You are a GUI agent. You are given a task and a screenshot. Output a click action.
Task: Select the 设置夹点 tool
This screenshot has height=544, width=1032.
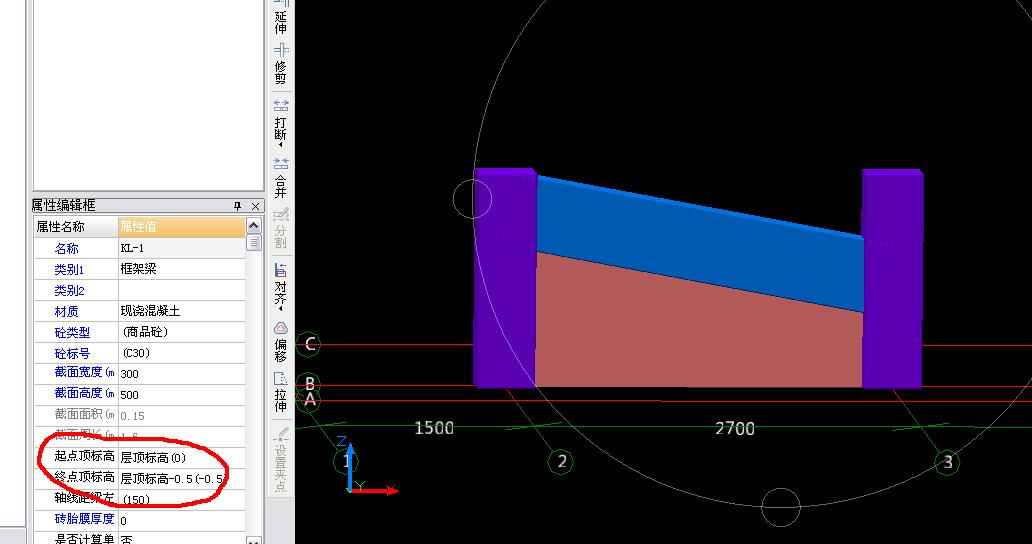pos(281,459)
